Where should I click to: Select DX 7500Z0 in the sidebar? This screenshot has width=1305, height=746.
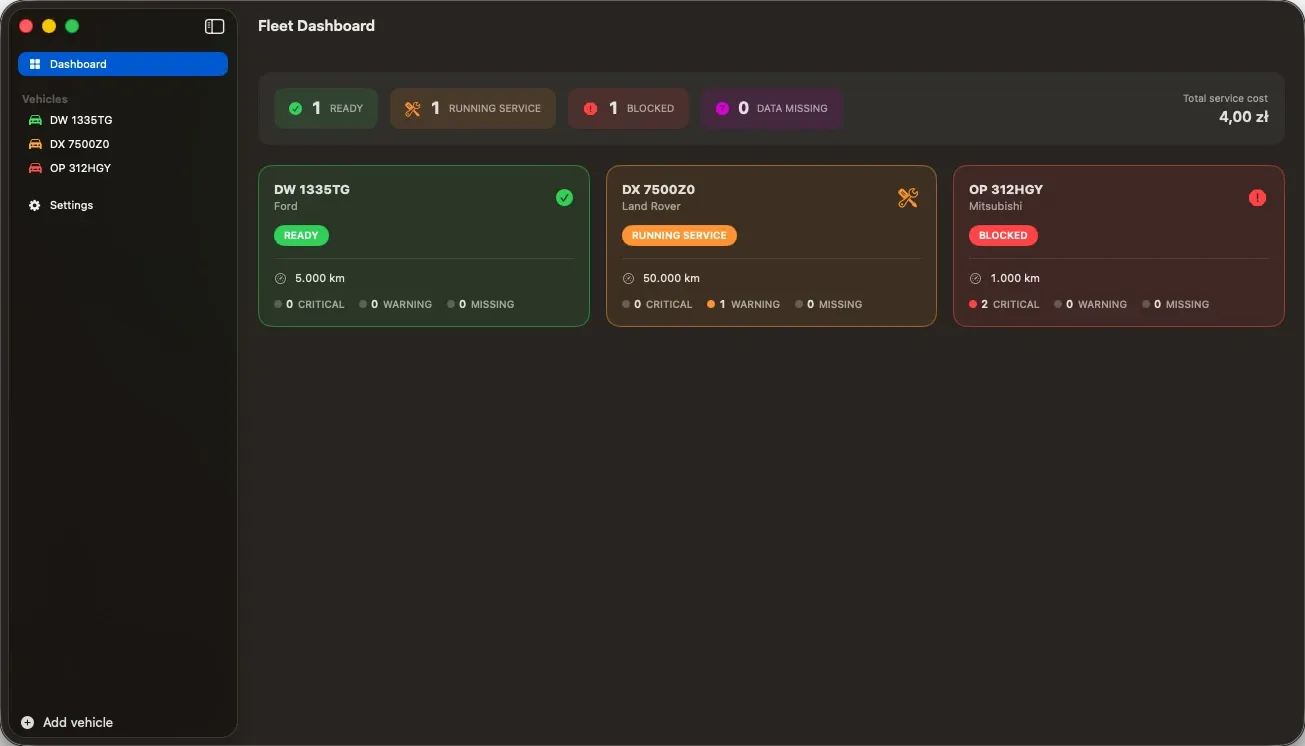point(123,144)
